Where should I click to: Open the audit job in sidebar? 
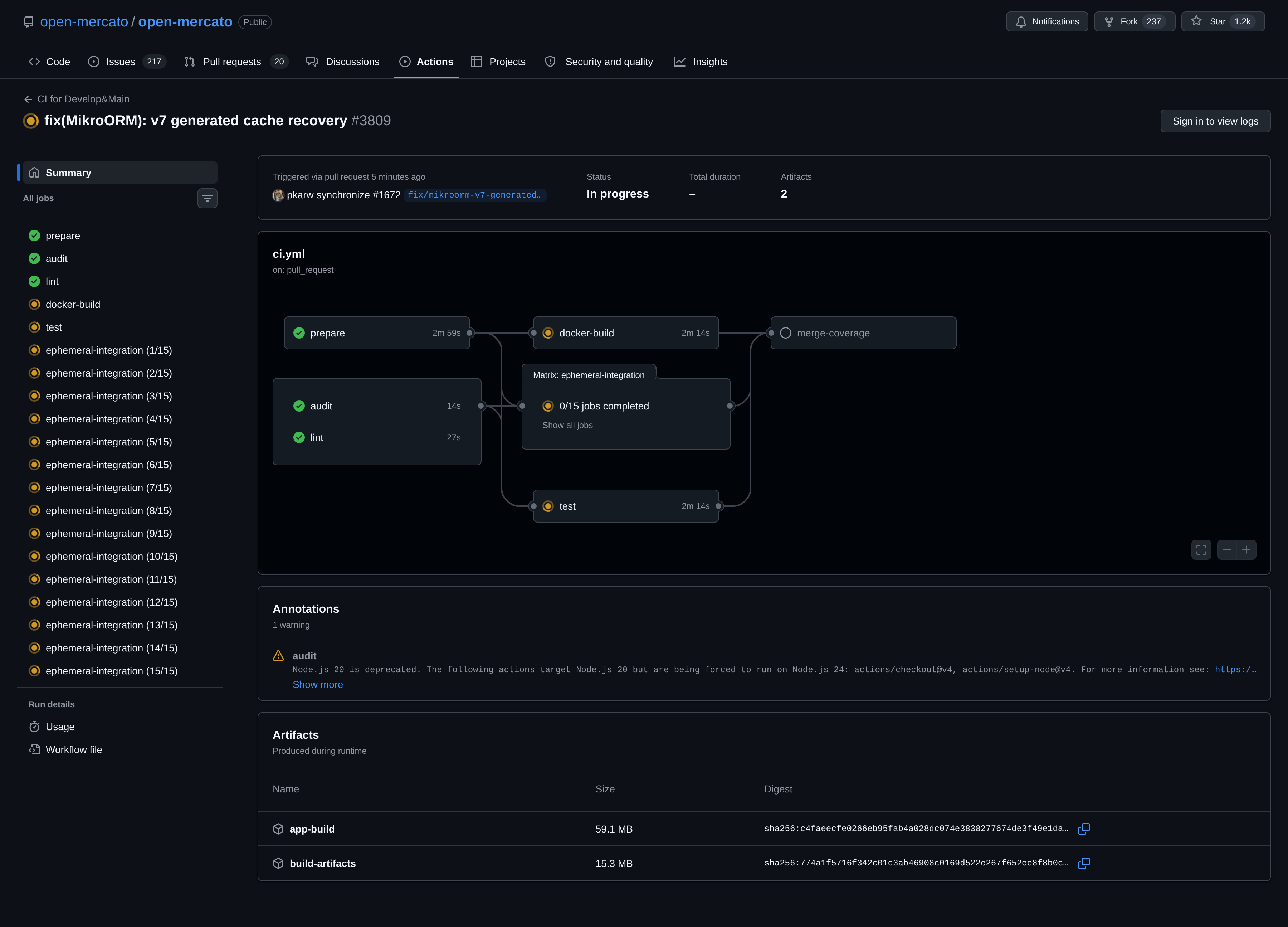click(x=121, y=258)
